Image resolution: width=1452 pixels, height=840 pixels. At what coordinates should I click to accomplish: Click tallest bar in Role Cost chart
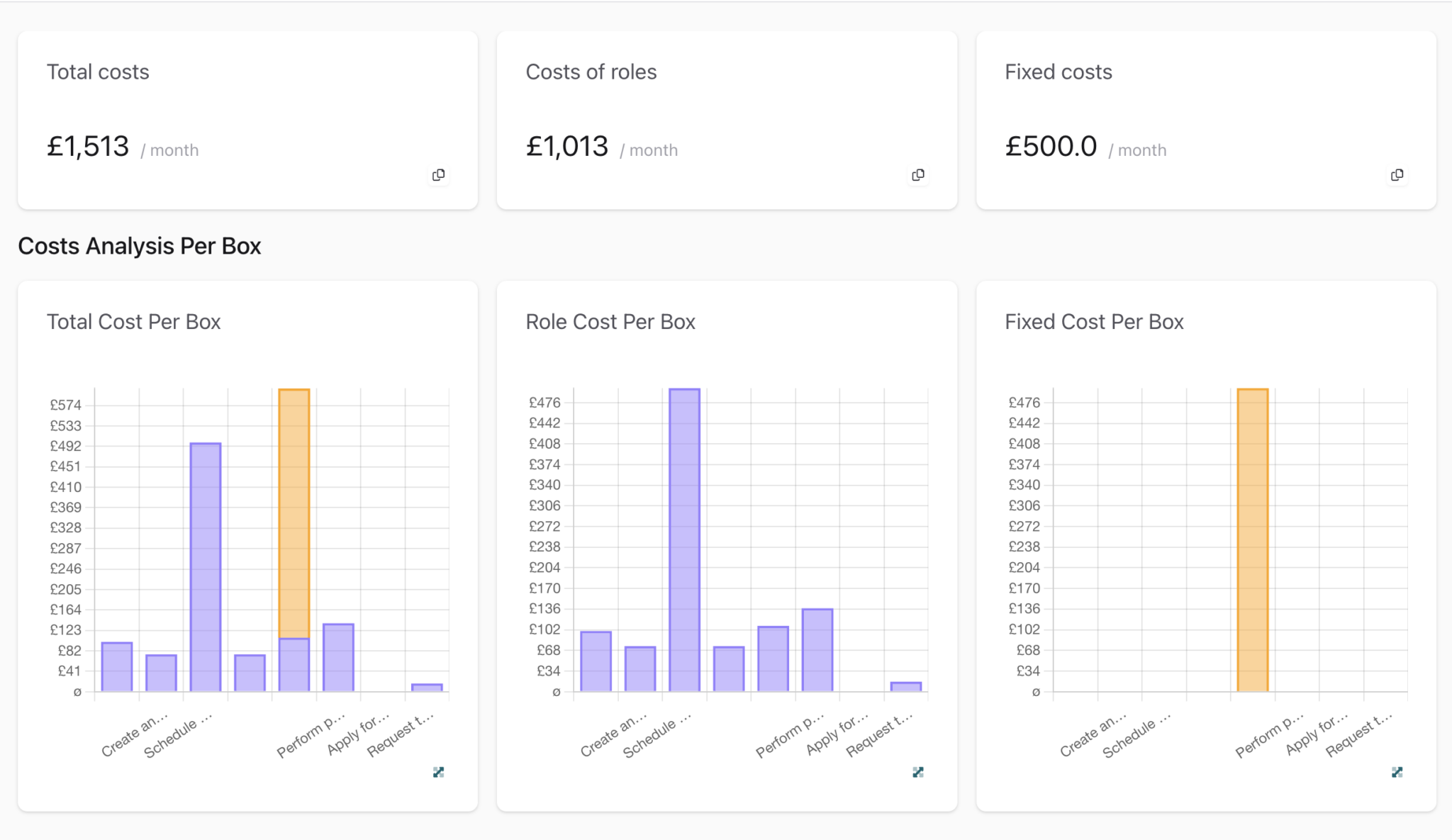coord(684,539)
